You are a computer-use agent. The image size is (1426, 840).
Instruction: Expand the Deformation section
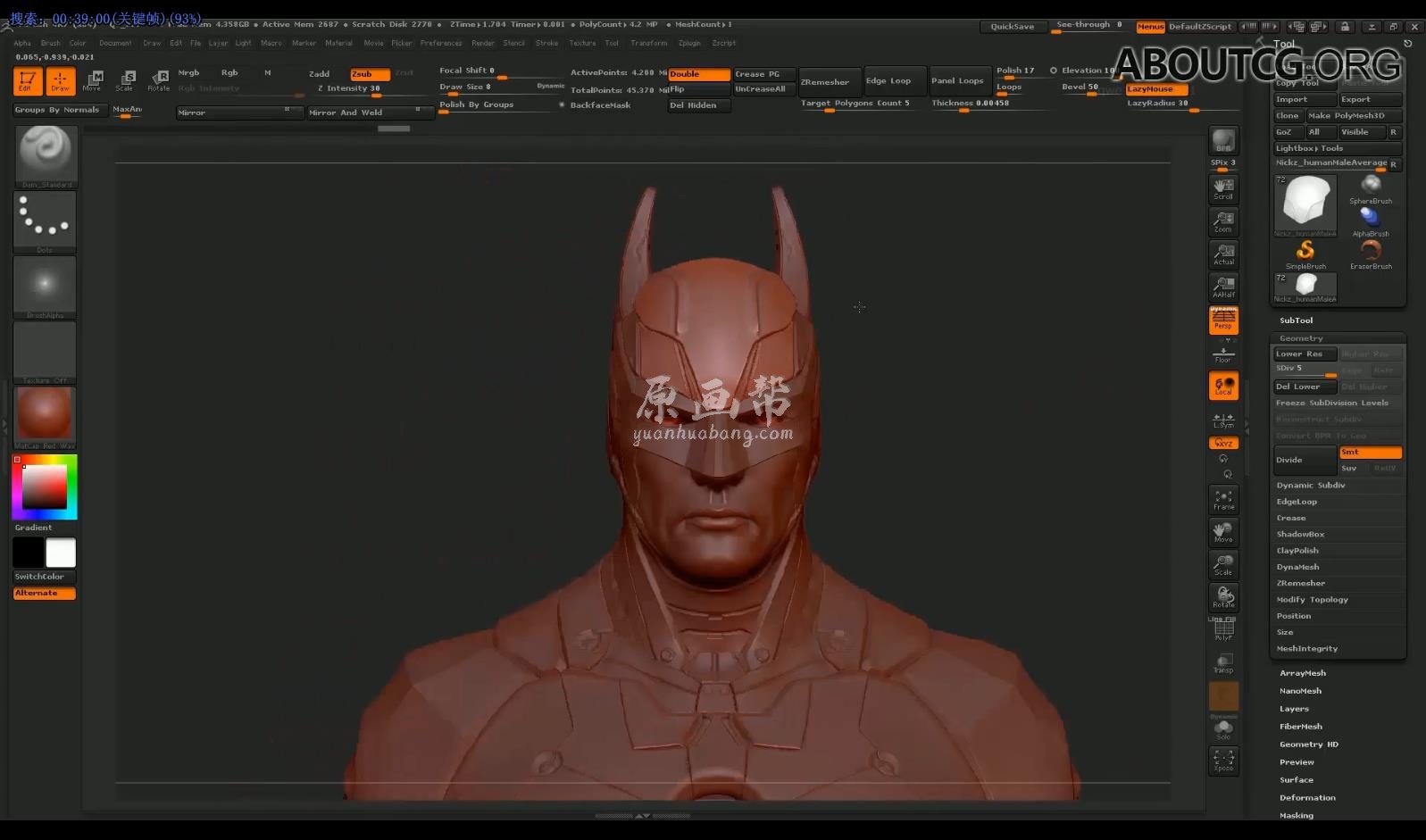[1307, 798]
